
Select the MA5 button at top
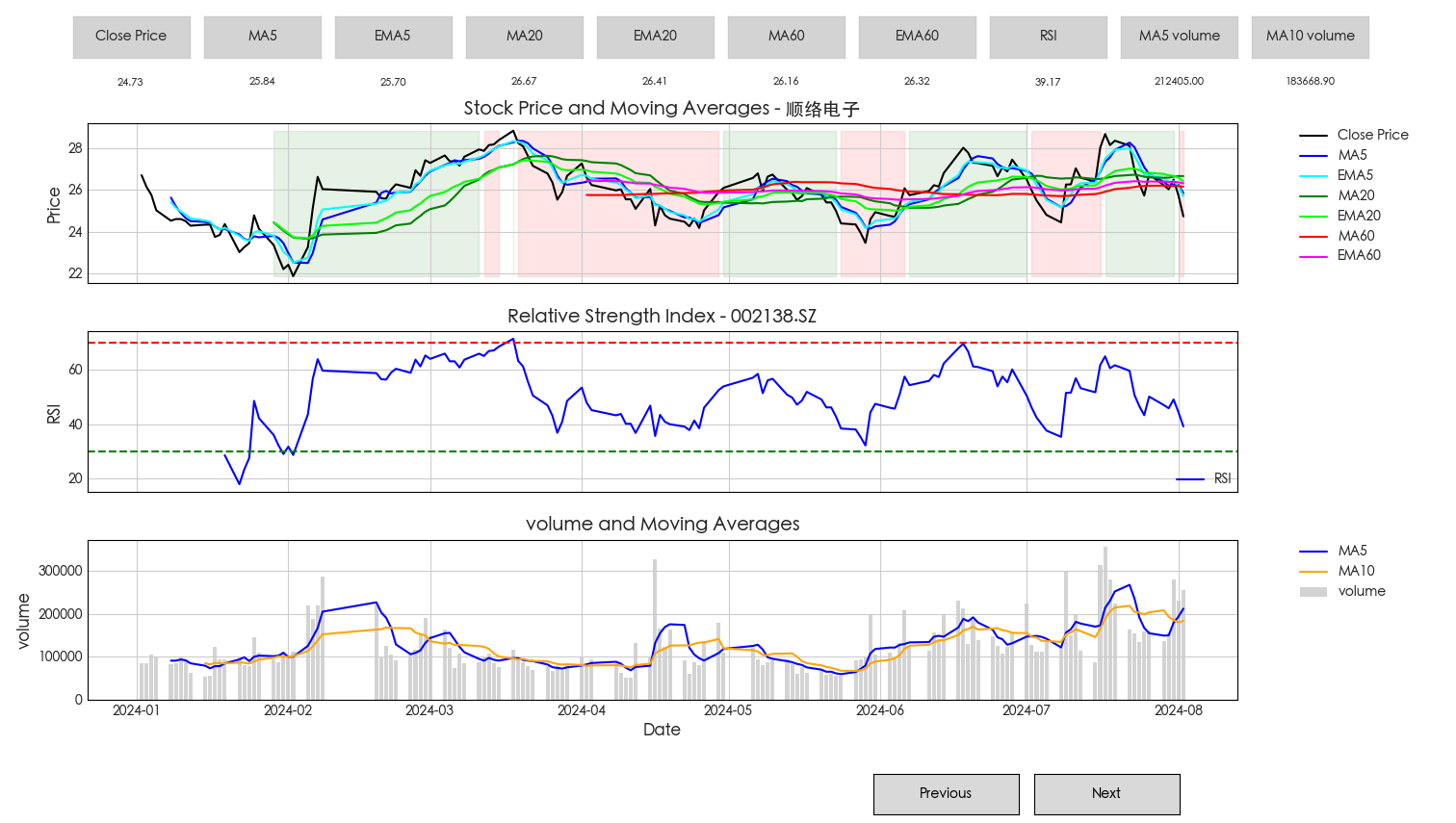pos(262,37)
